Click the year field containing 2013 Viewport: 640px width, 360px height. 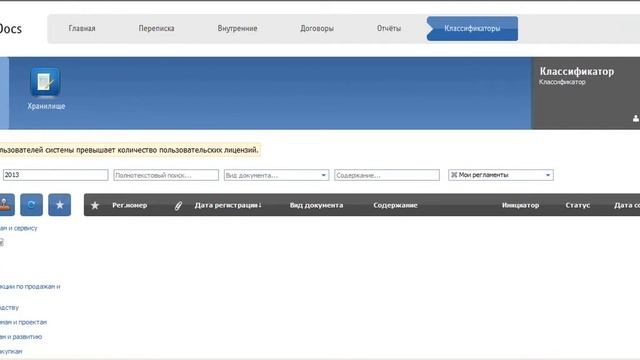click(56, 175)
